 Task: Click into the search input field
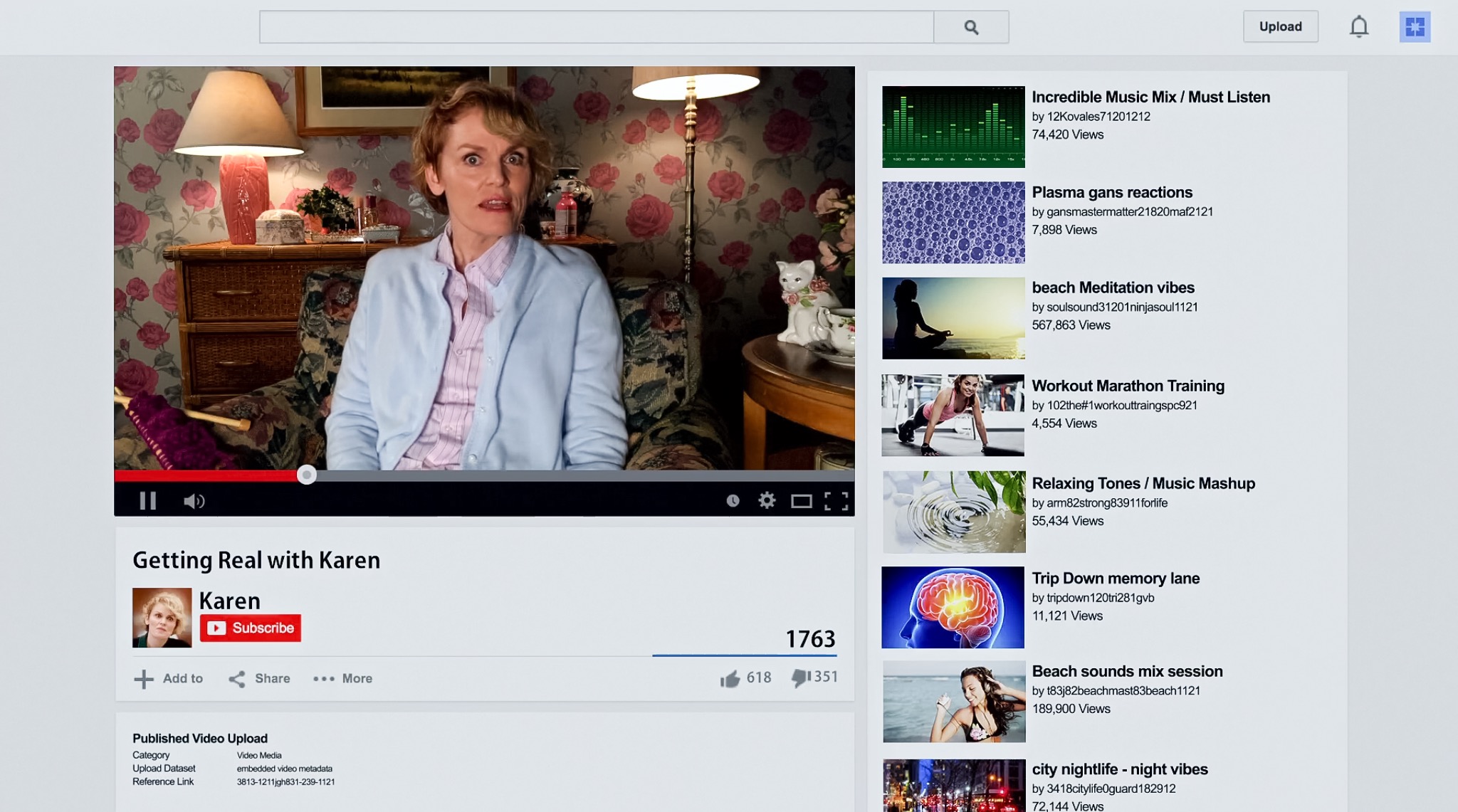pyautogui.click(x=596, y=27)
